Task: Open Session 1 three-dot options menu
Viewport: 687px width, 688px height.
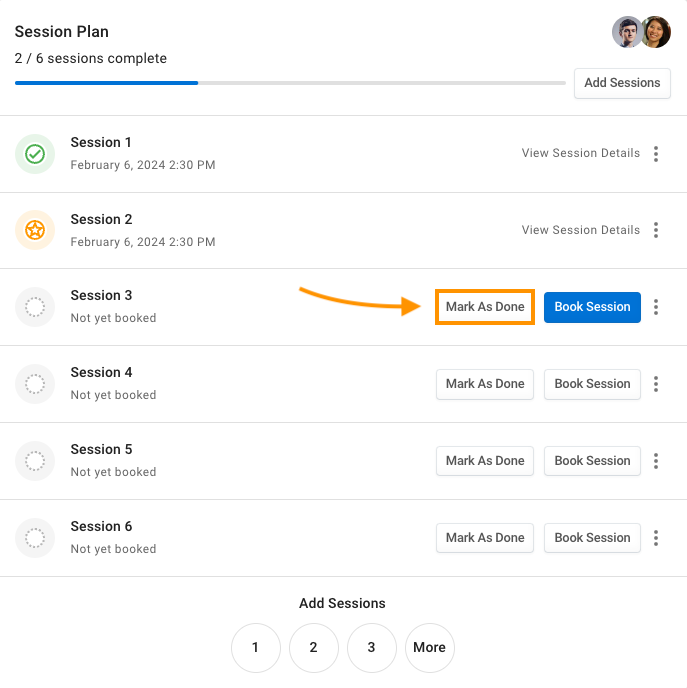Action: [656, 154]
